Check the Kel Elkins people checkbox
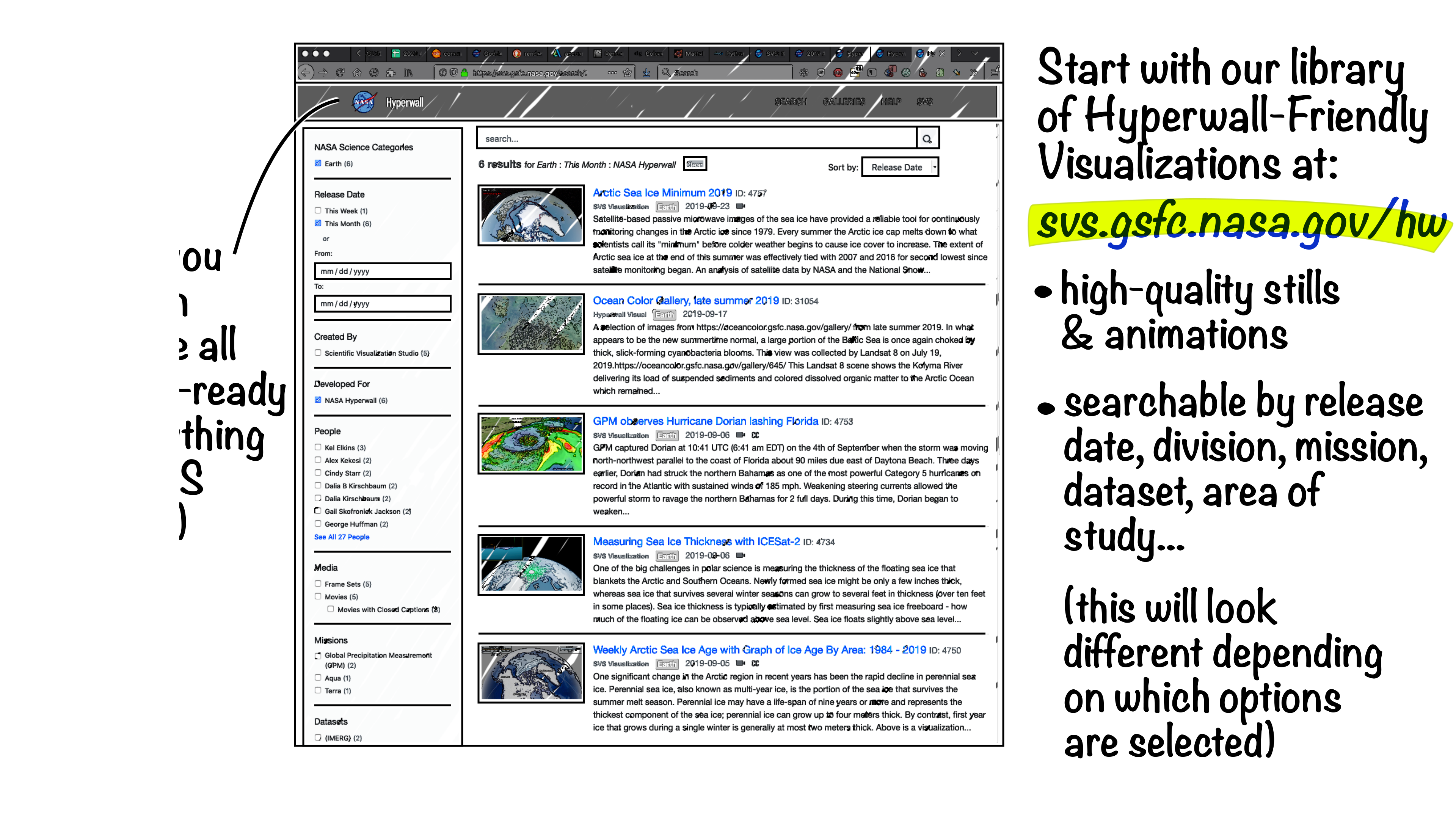 [318, 447]
